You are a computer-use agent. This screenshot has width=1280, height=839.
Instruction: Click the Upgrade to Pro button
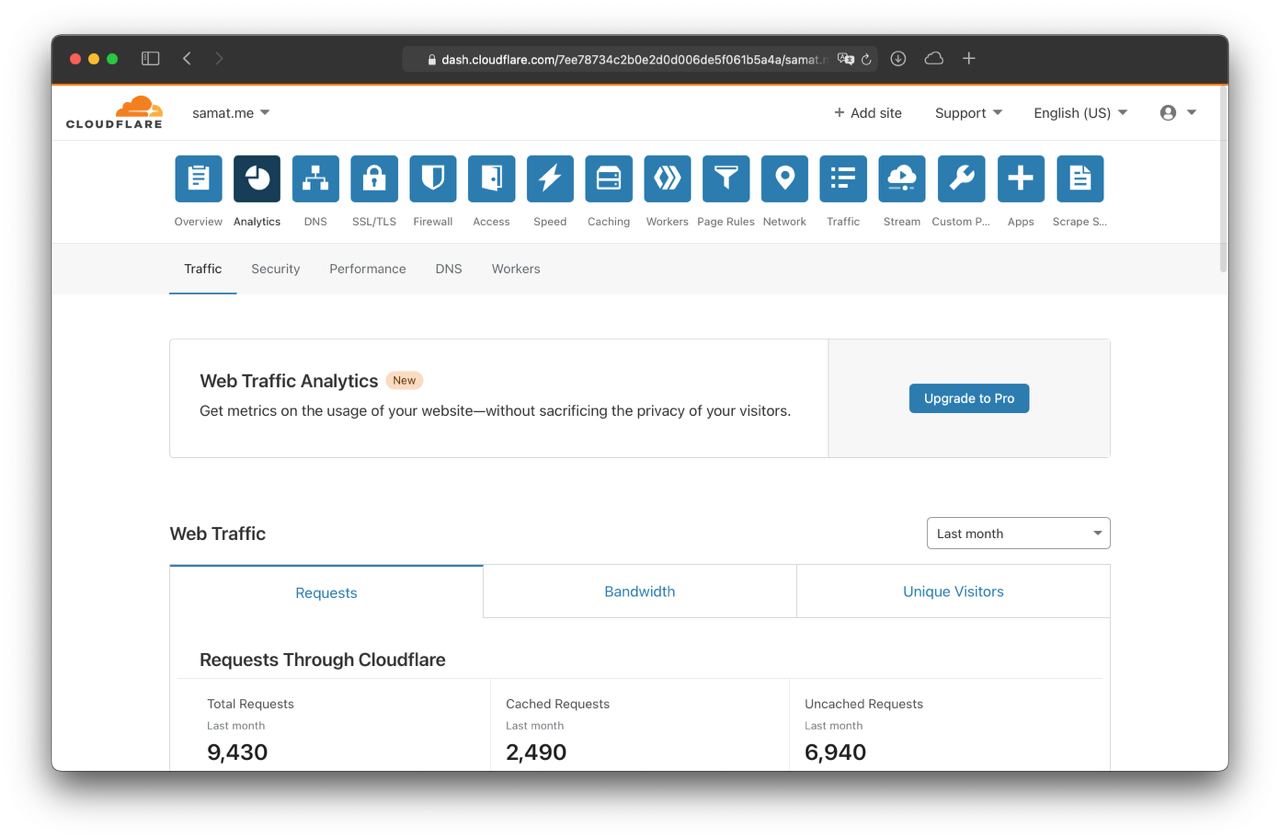pos(969,398)
